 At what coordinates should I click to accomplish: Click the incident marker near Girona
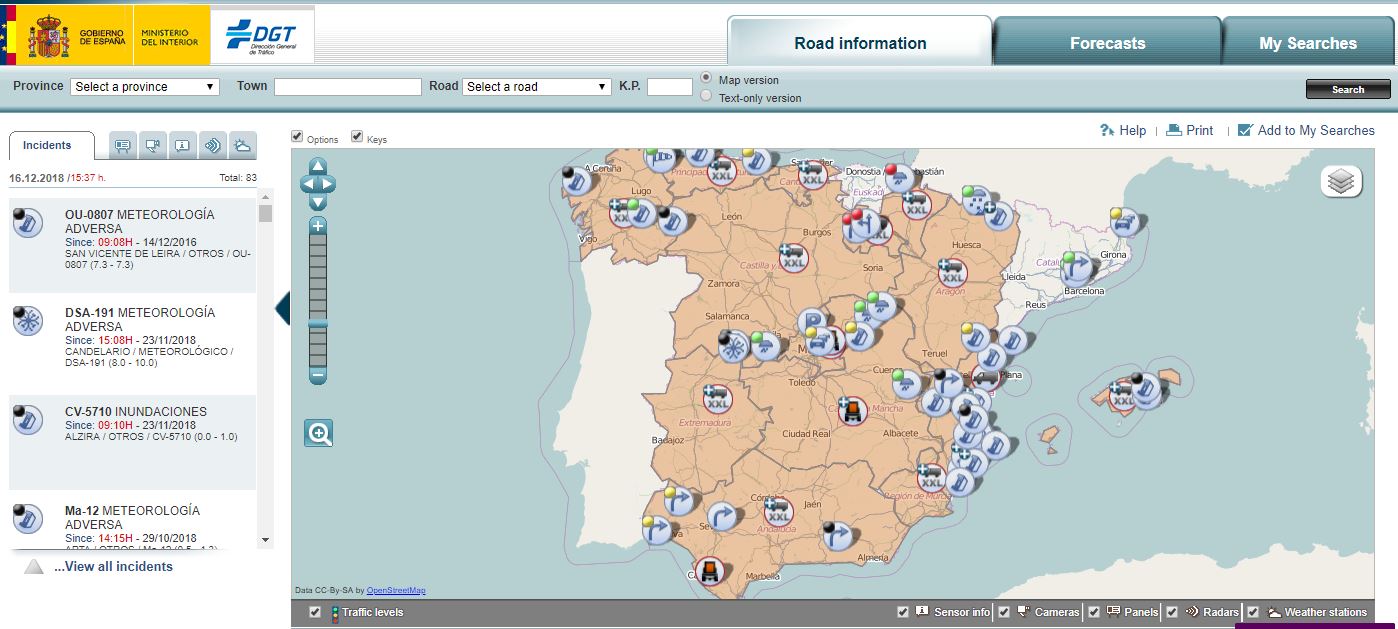(x=1125, y=223)
